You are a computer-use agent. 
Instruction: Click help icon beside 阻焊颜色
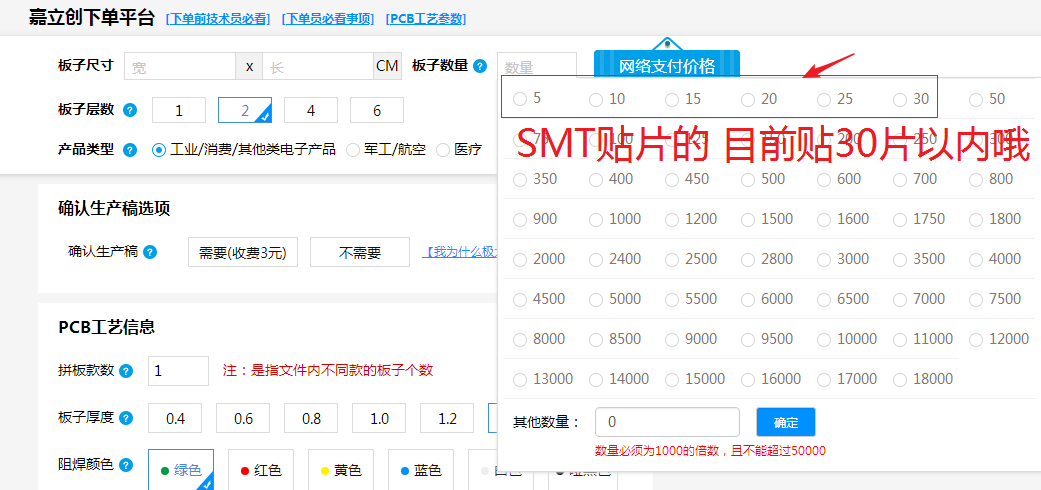[x=126, y=465]
